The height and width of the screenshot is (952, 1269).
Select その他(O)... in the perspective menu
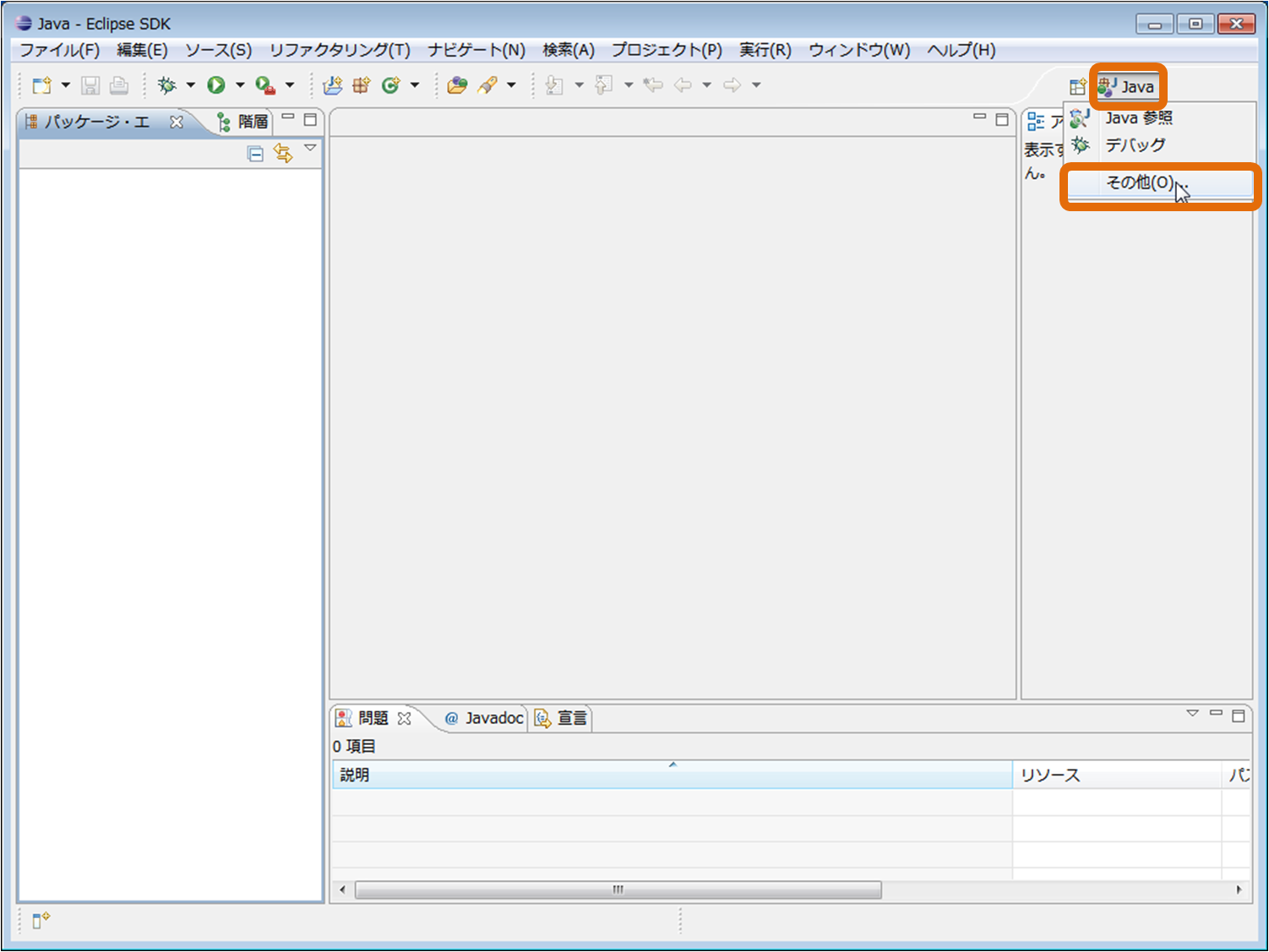click(1159, 182)
